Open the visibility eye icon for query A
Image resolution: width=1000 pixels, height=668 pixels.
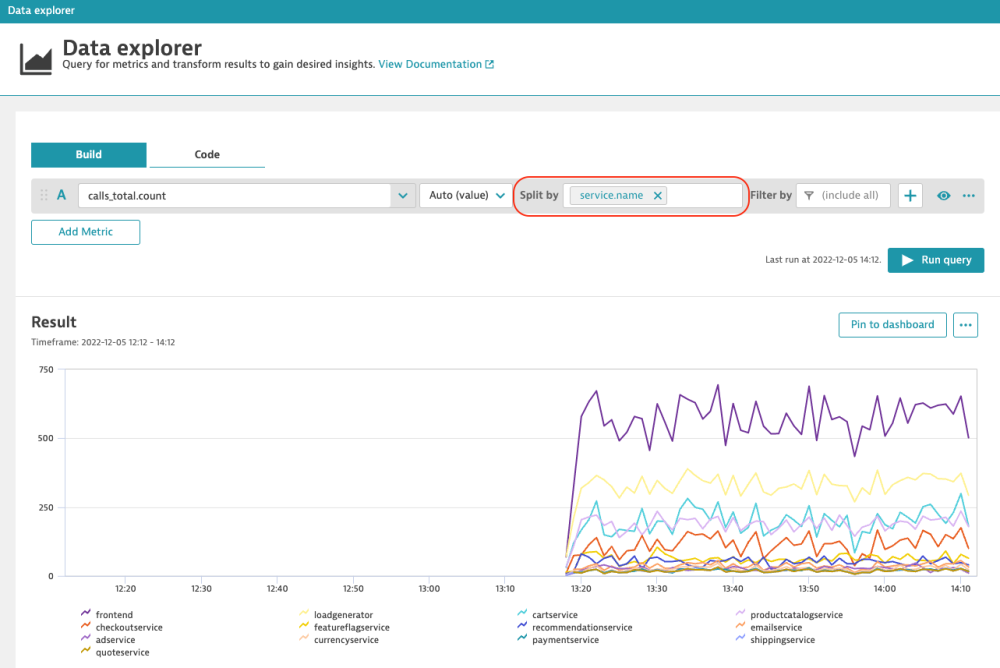(x=943, y=195)
